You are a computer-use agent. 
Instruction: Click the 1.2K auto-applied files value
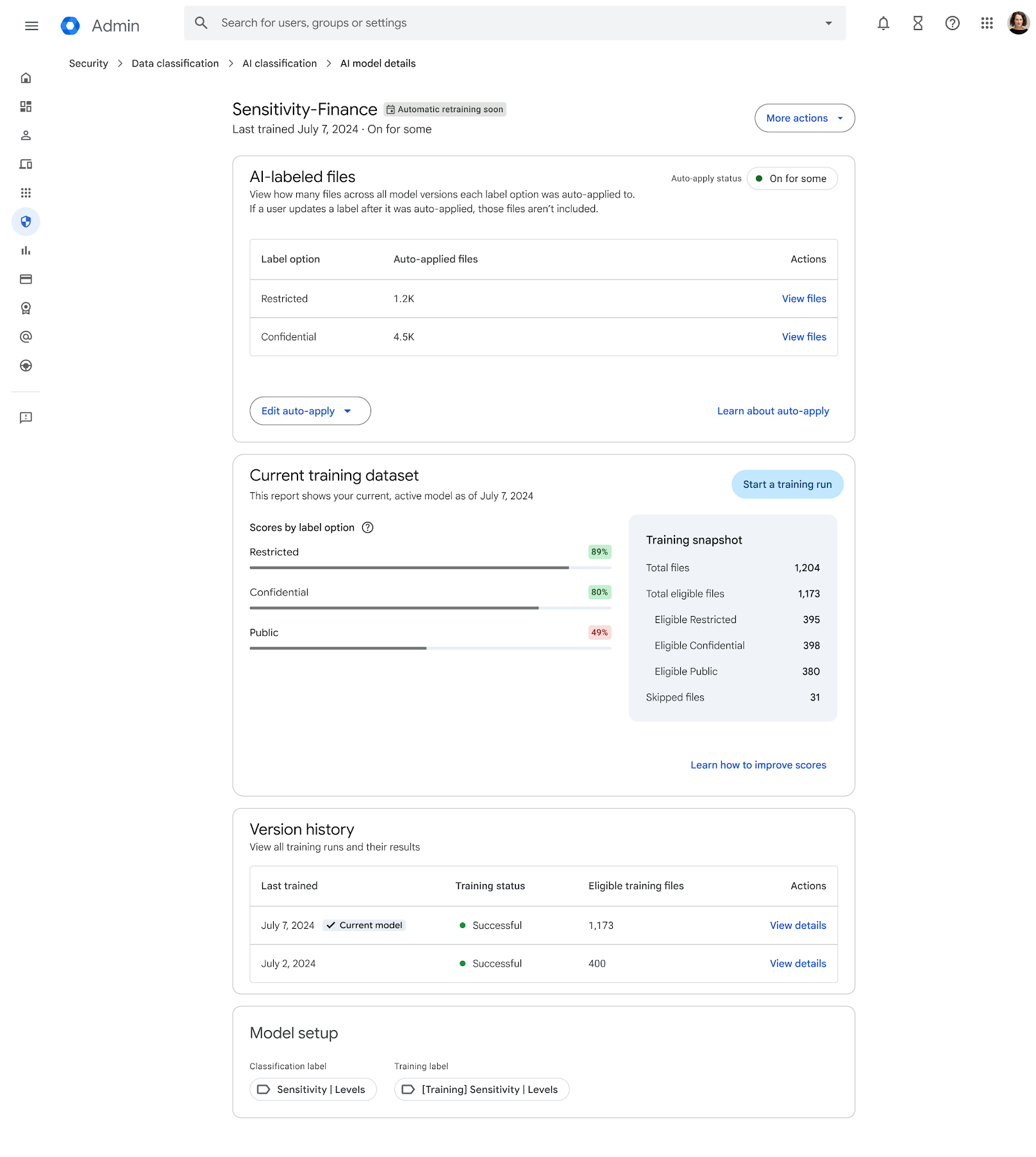(404, 299)
